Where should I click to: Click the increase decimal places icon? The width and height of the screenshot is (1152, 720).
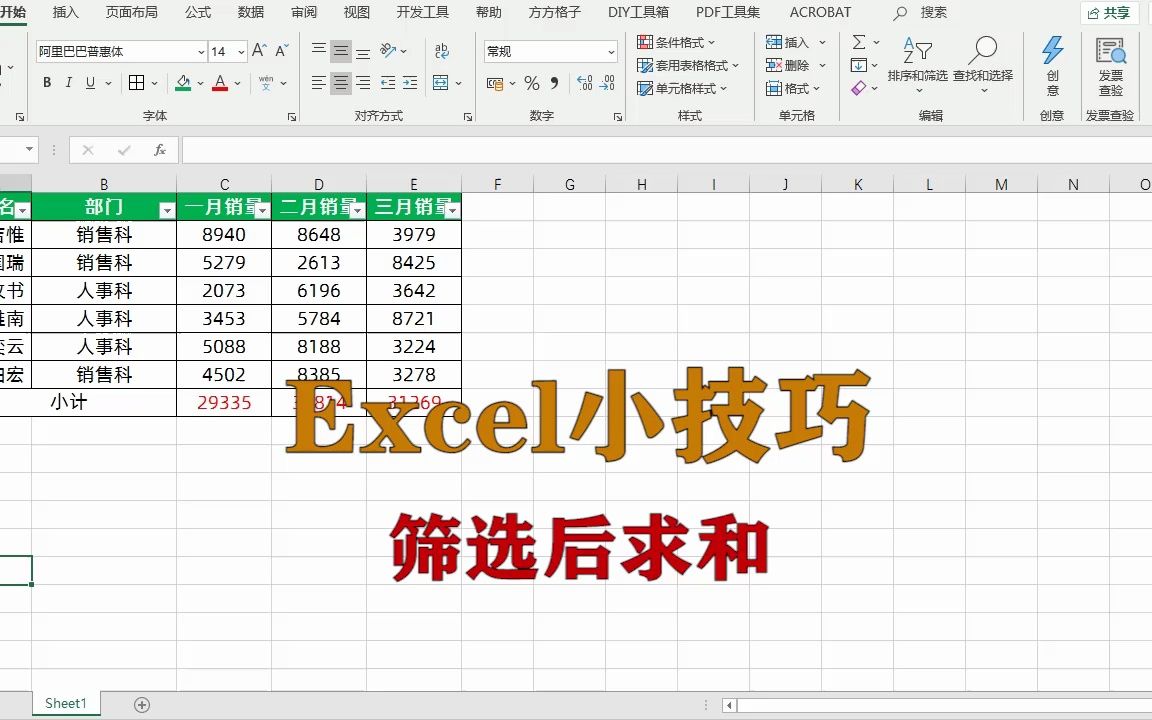pyautogui.click(x=585, y=86)
